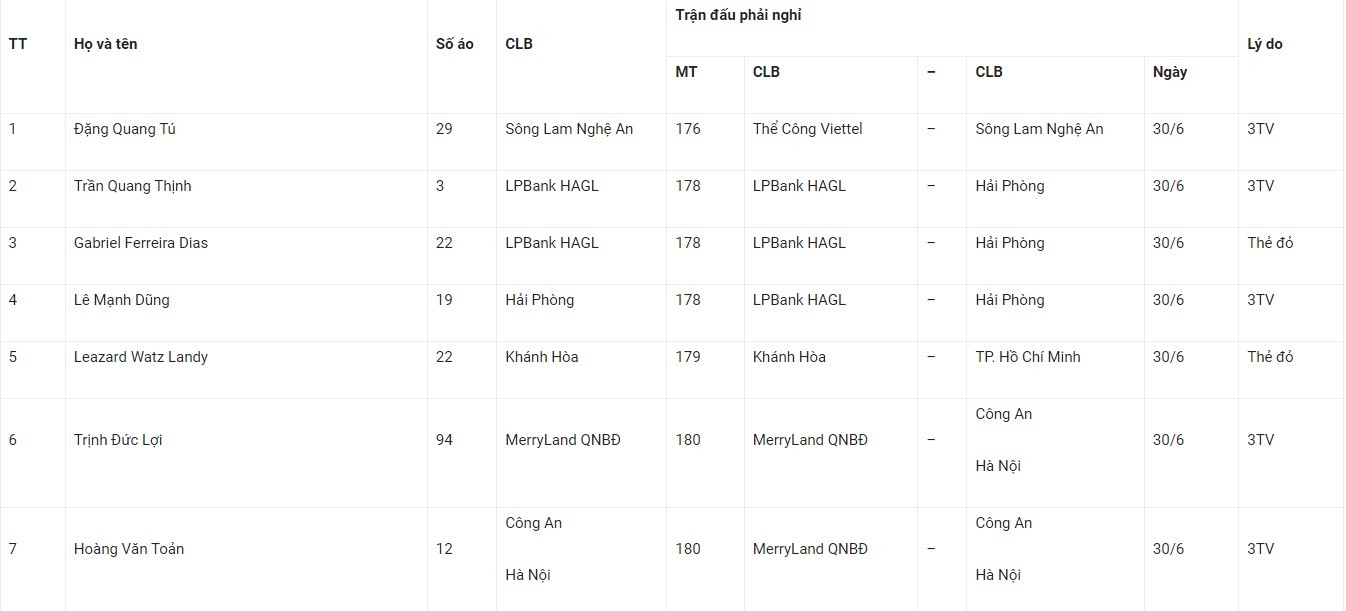Select player Lê Mạnh Dũng
Viewport: 1346px width, 611px height.
(123, 300)
